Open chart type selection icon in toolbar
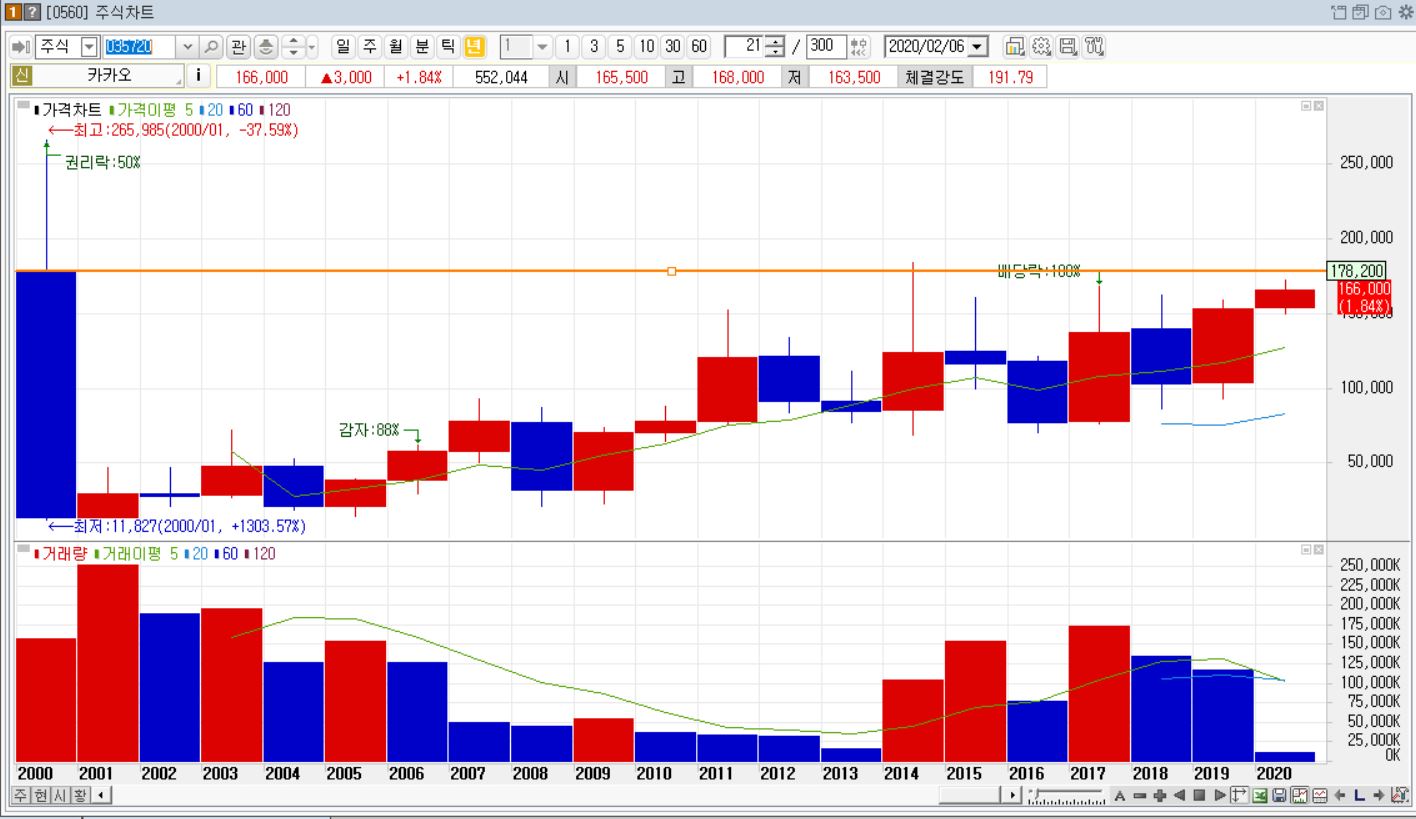 pyautogui.click(x=1013, y=47)
